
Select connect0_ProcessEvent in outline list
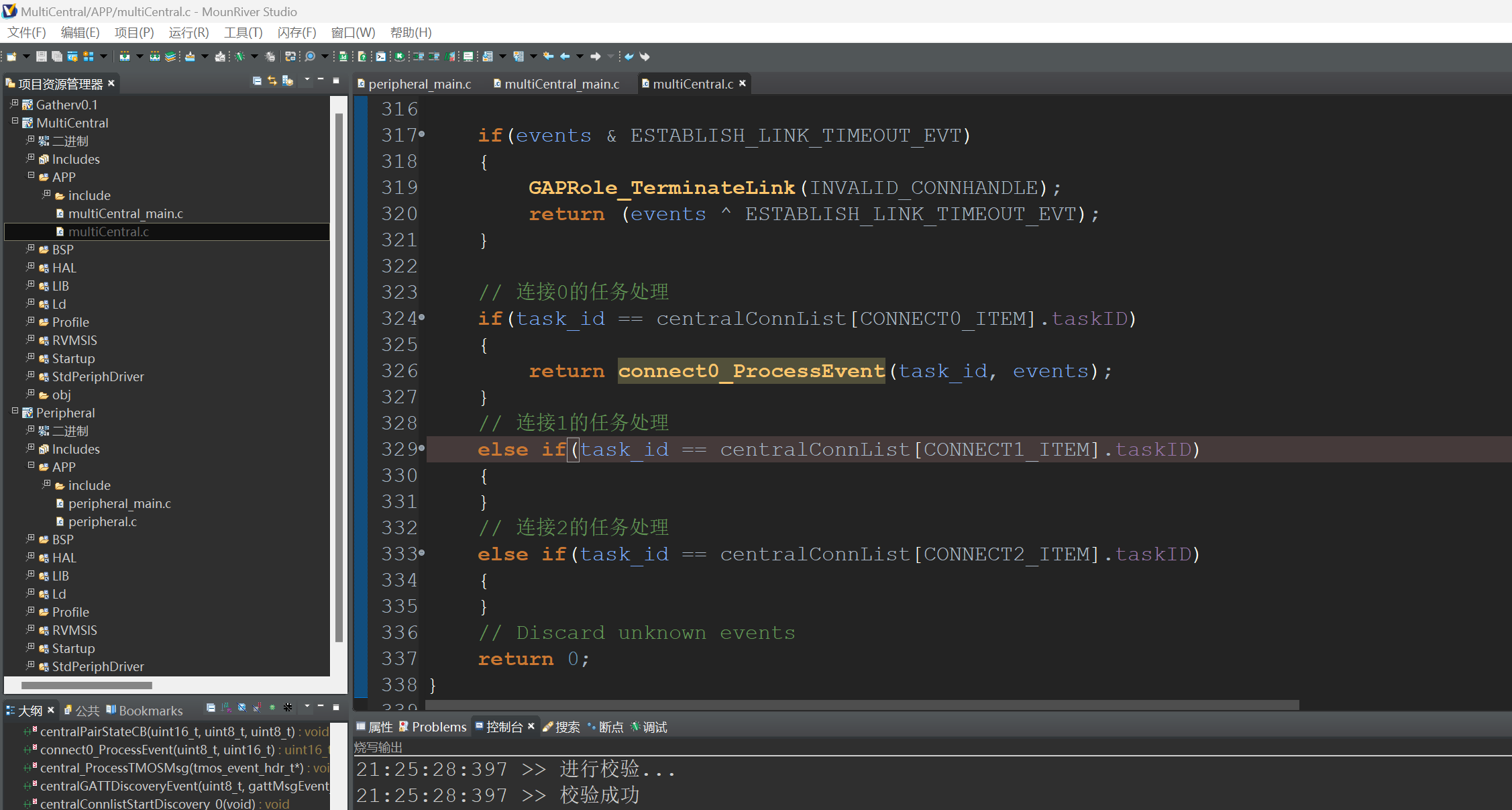point(176,750)
